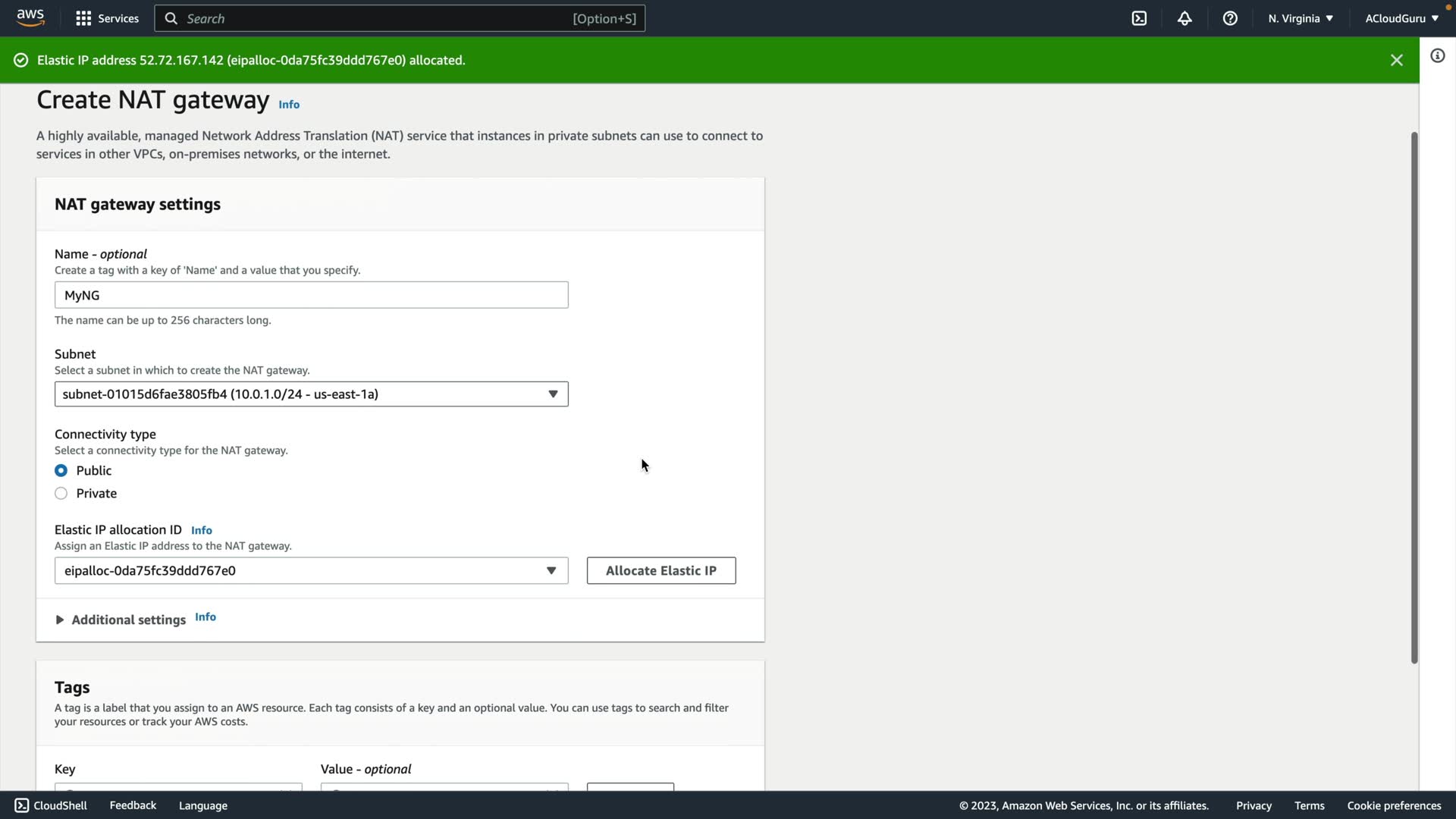This screenshot has width=1456, height=819.
Task: Select Private connectivity type
Action: pos(61,494)
